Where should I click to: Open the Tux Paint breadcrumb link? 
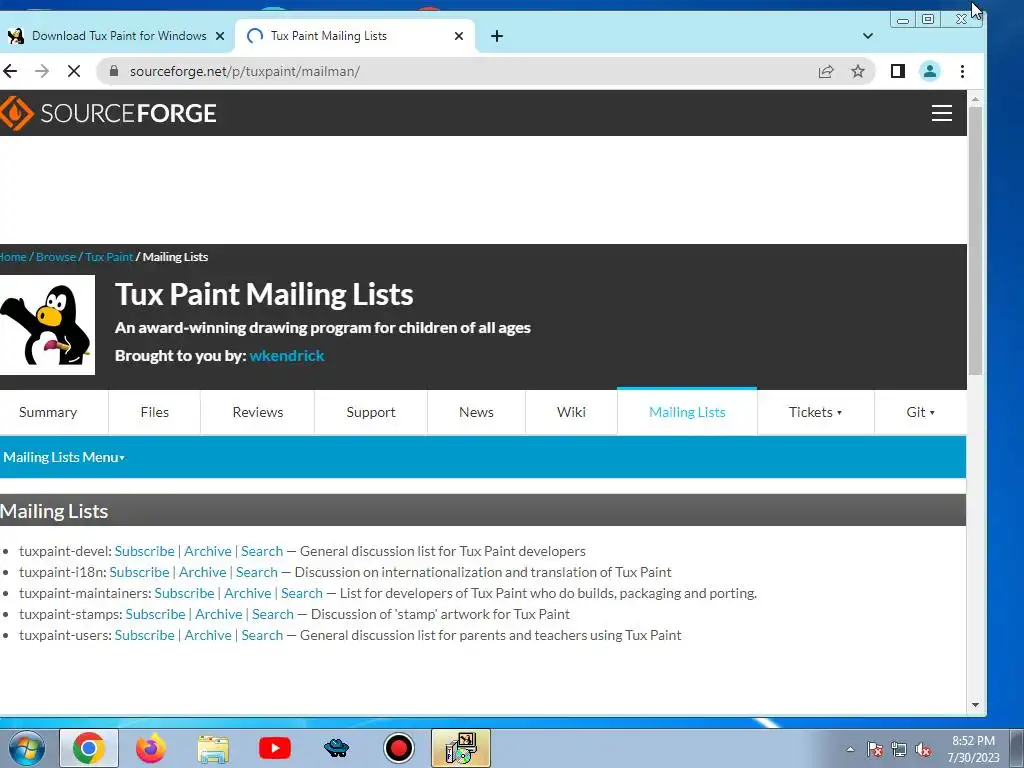[x=109, y=257]
